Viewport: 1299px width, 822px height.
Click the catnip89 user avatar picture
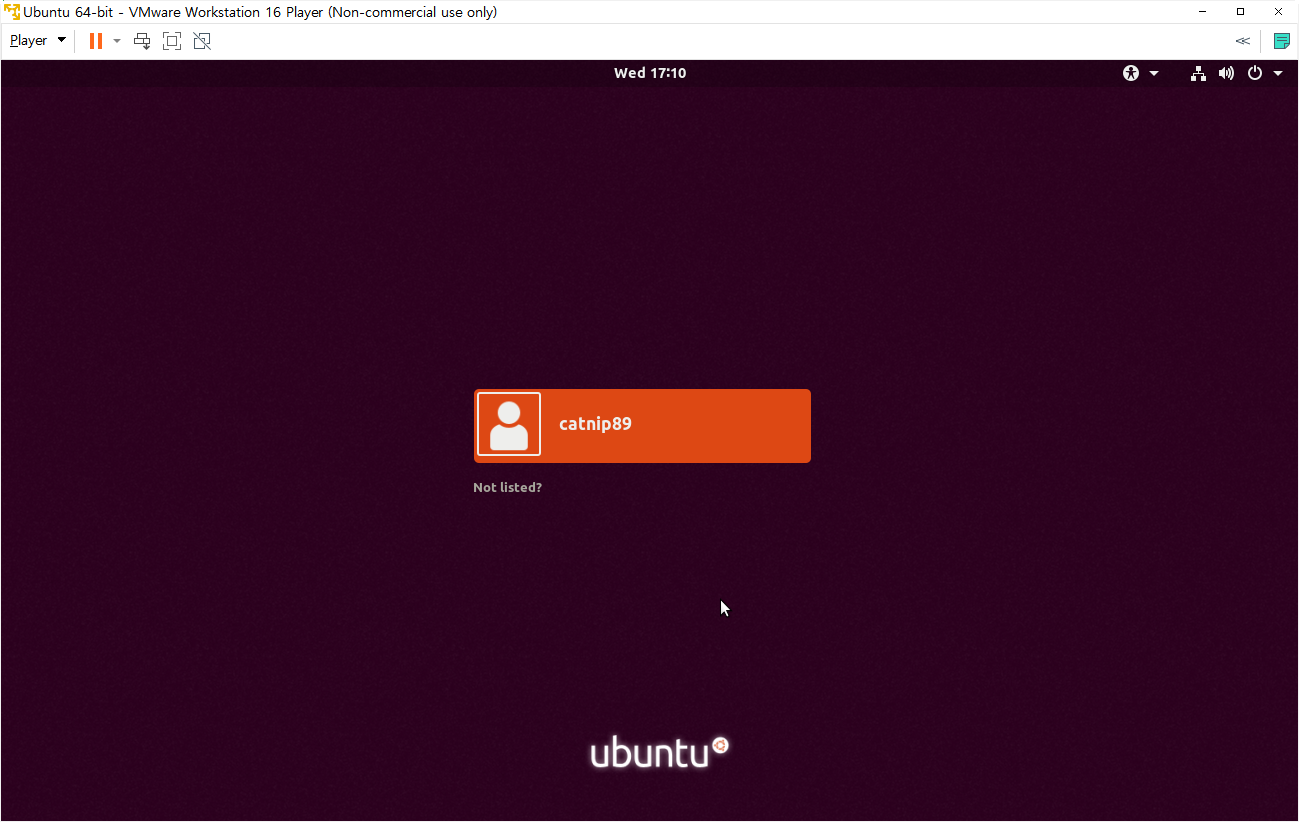(509, 424)
